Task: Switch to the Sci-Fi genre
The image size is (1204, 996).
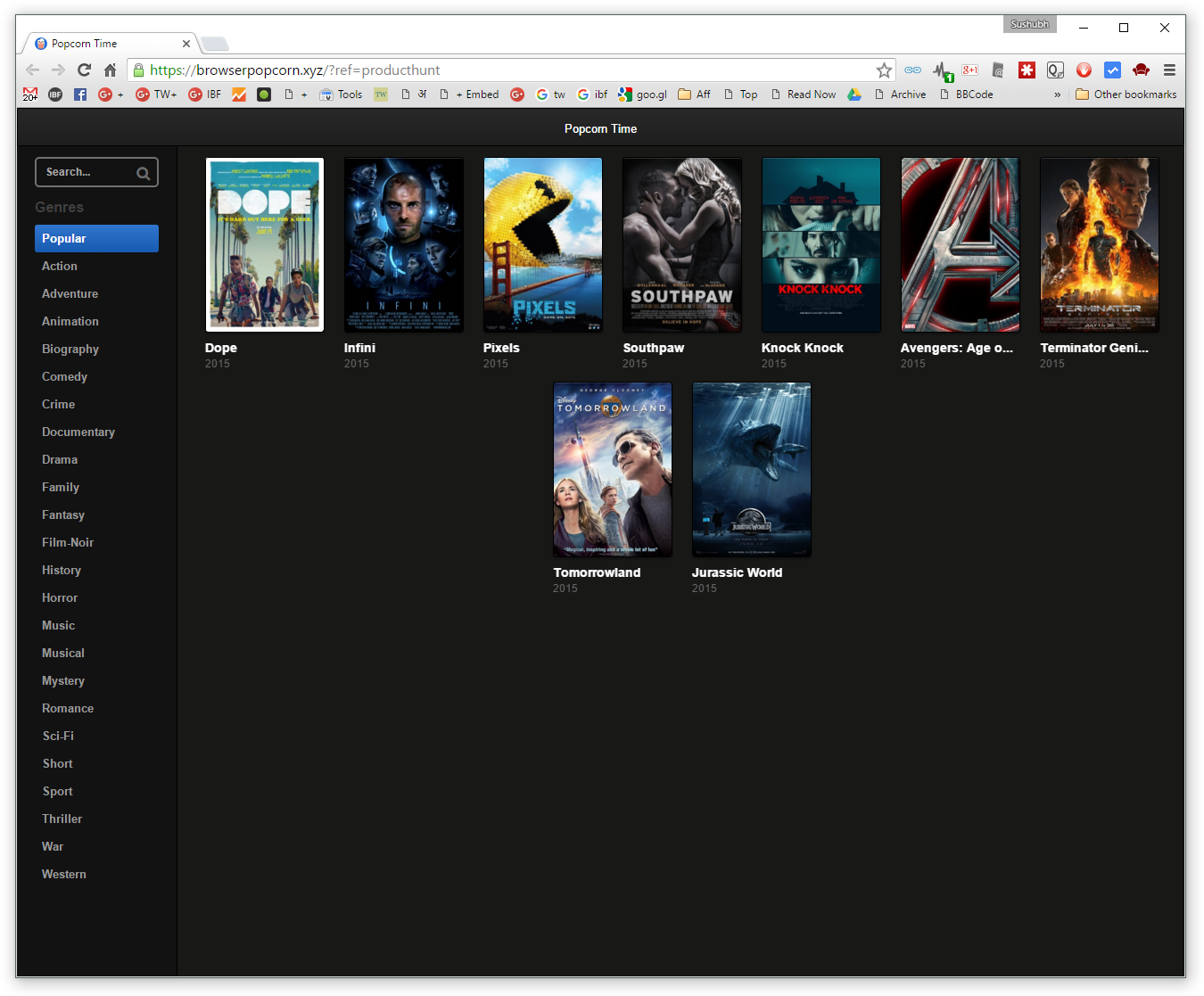Action: tap(58, 736)
